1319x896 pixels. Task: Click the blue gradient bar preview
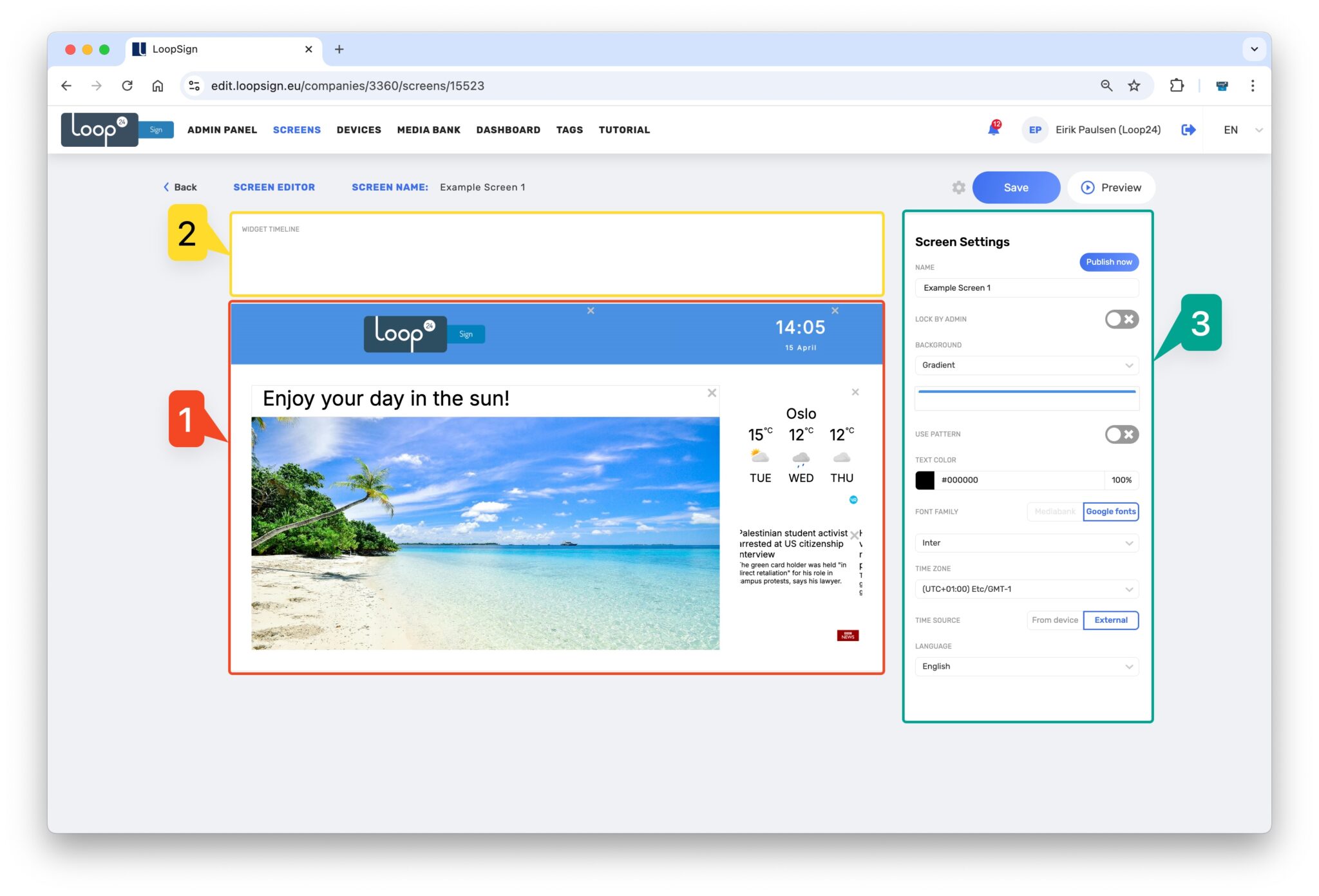tap(1027, 398)
